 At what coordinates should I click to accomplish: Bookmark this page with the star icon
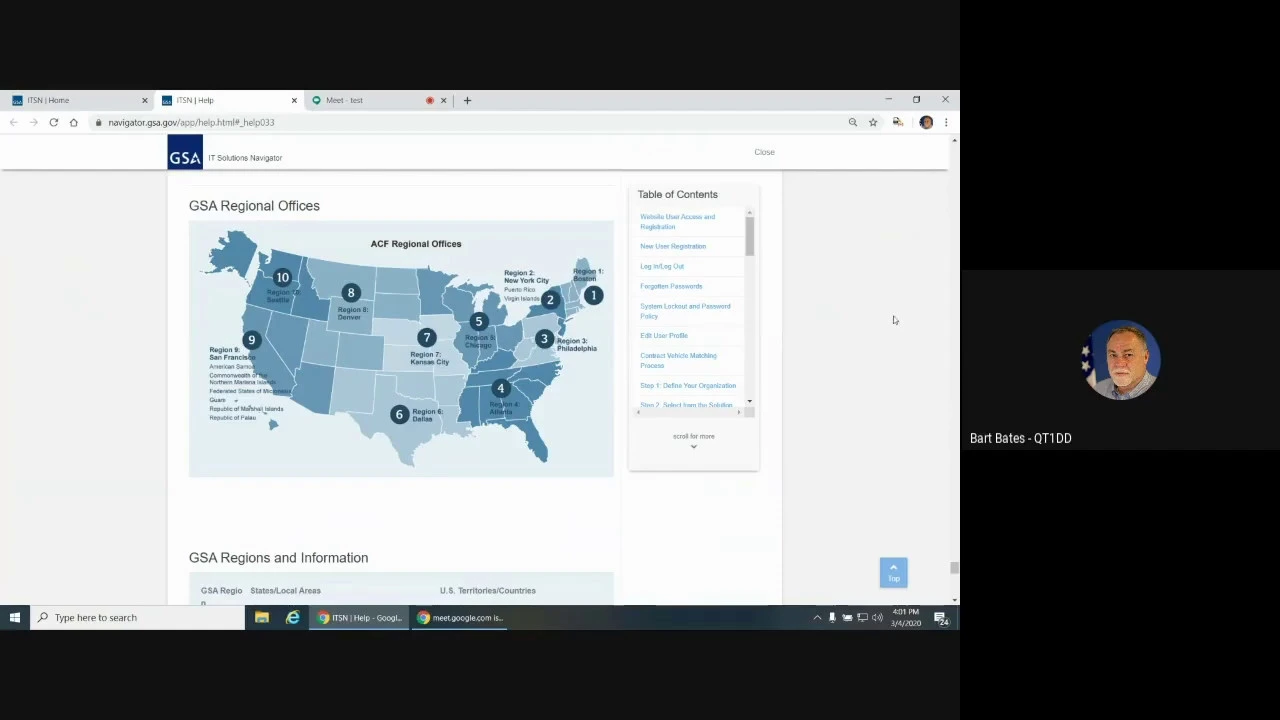point(873,122)
